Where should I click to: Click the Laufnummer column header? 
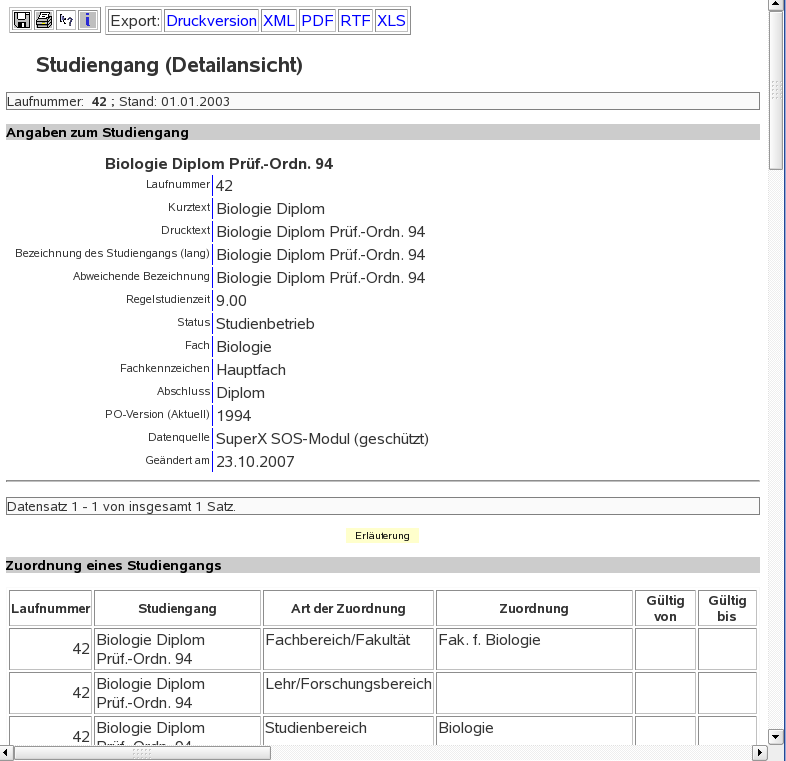coord(51,608)
